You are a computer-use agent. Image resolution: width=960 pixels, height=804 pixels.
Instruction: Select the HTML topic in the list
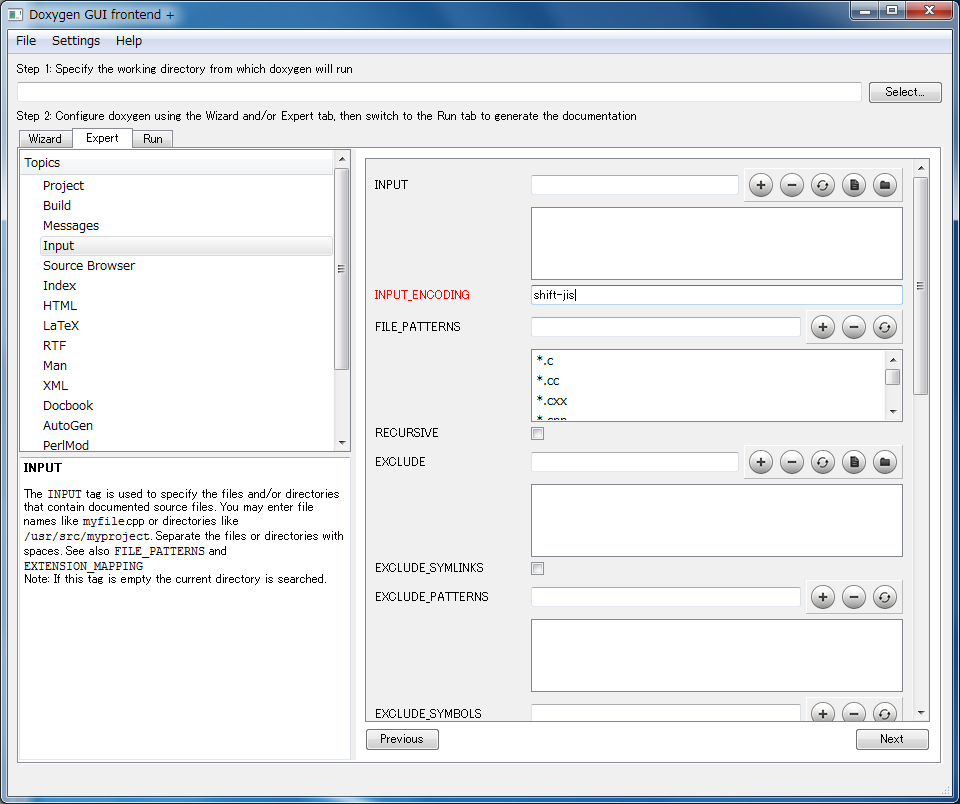tap(61, 305)
